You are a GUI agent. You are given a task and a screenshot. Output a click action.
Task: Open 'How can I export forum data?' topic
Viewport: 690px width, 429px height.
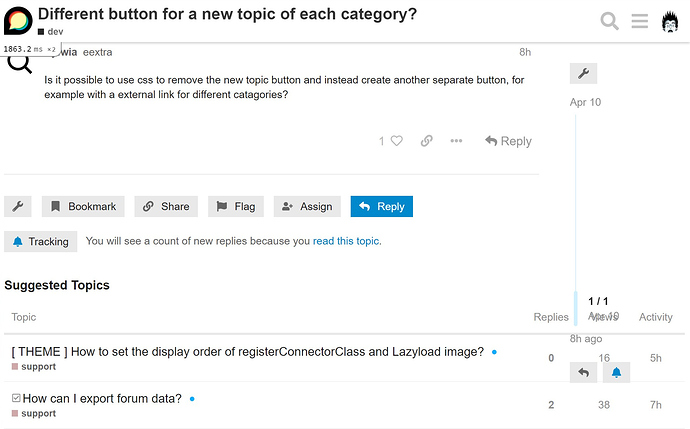click(x=102, y=399)
